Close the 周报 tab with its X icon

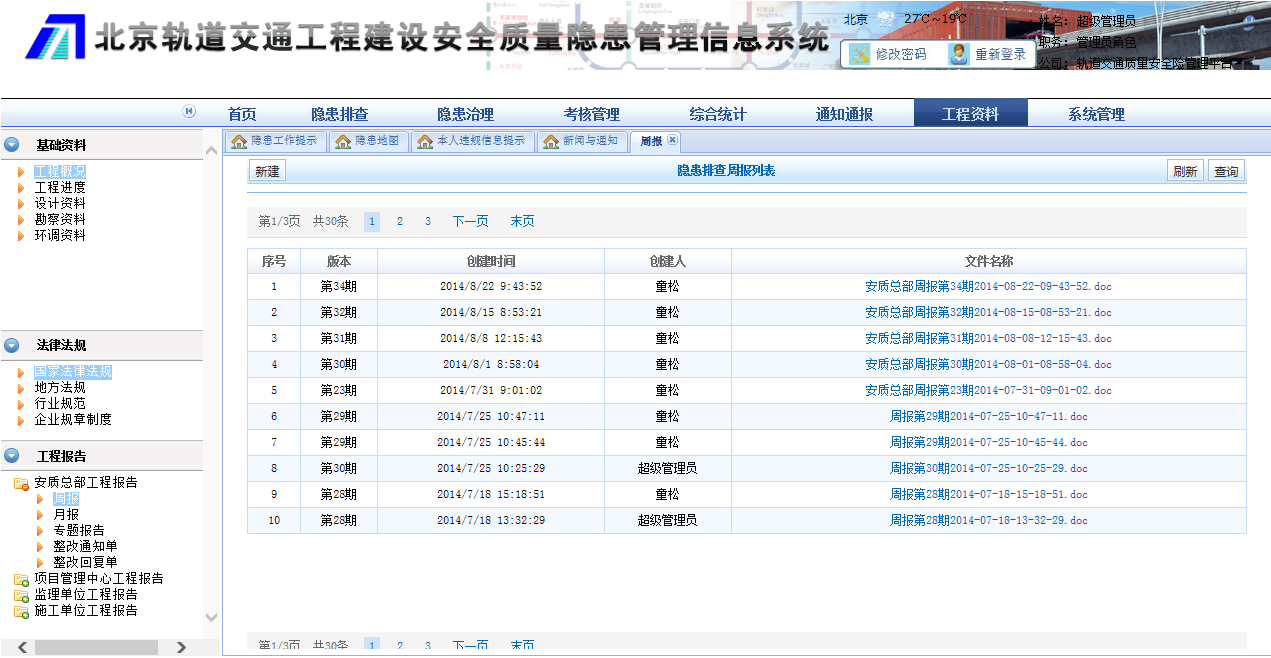tap(673, 140)
